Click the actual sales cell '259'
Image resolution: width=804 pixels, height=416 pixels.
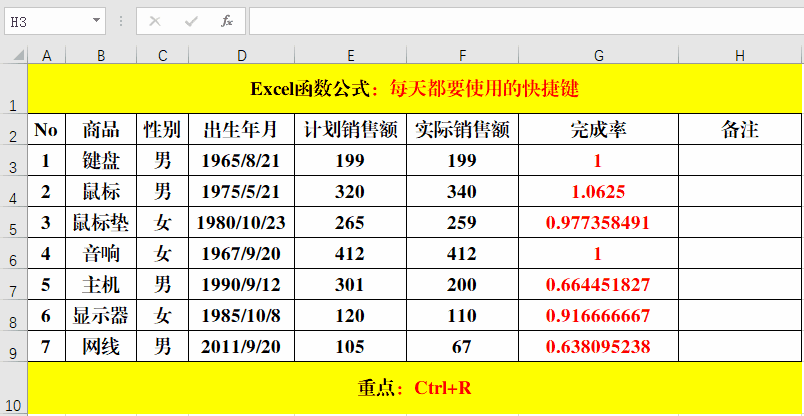[463, 223]
